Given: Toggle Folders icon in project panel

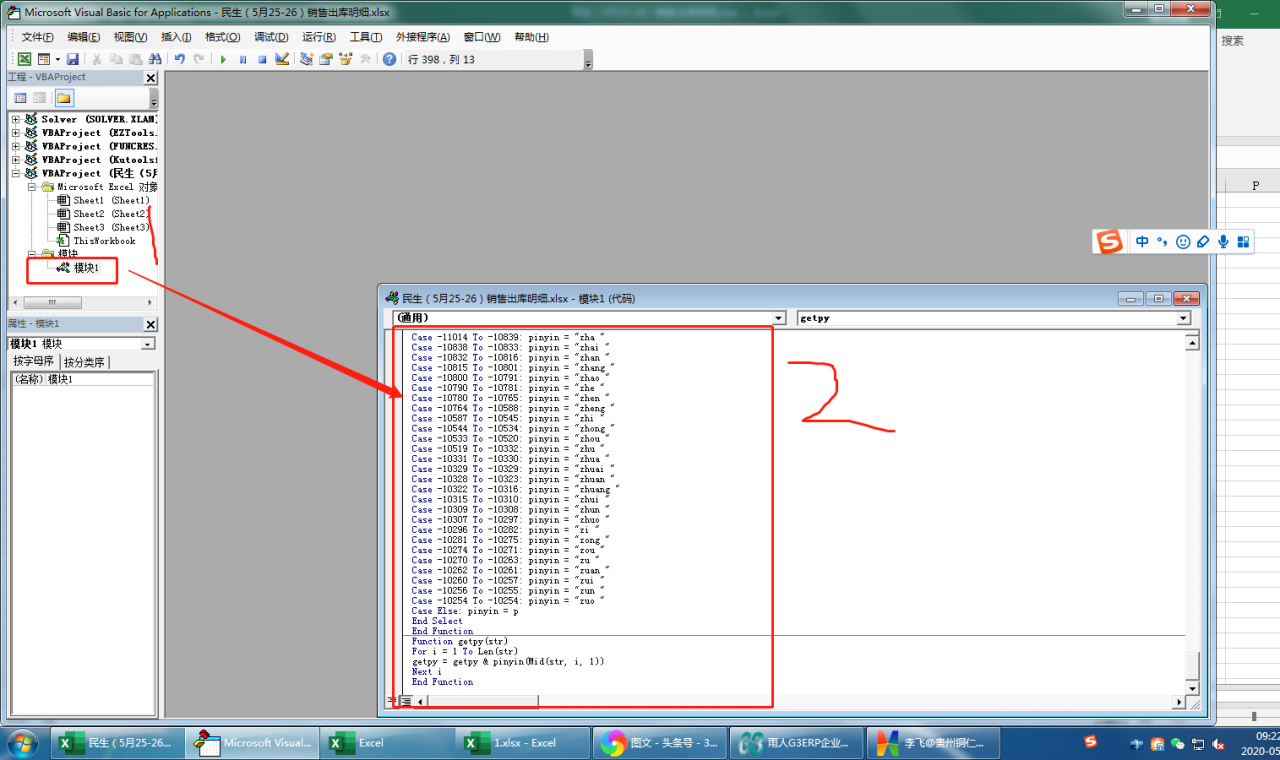Looking at the screenshot, I should (x=63, y=98).
